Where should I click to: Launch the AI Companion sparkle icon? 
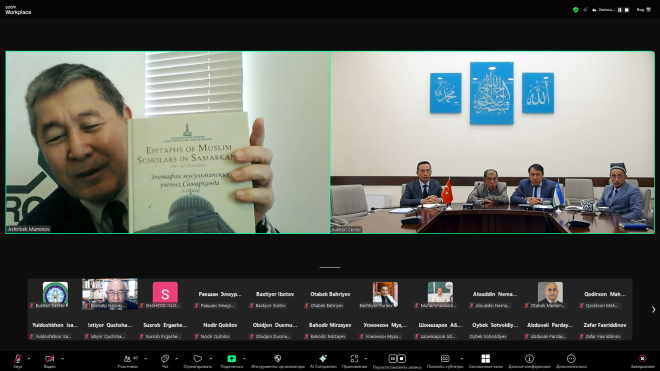(323, 359)
